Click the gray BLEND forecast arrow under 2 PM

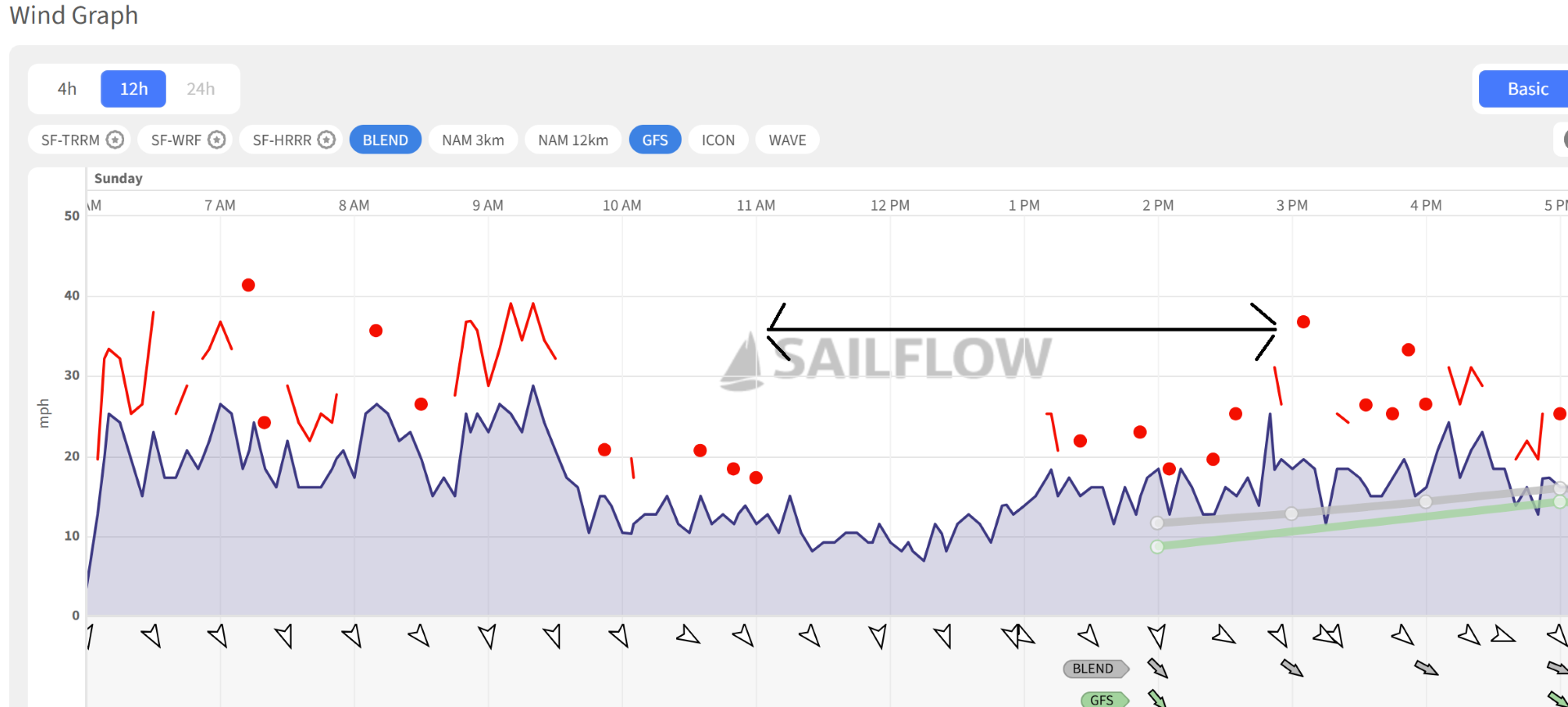[1157, 668]
